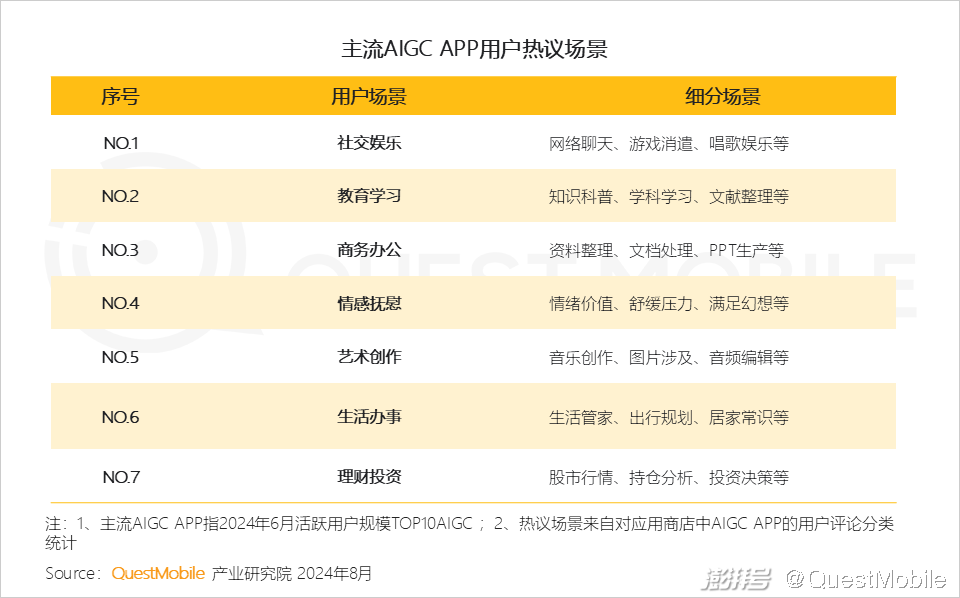The height and width of the screenshot is (598, 960).
Task: Select the 艺术创作 scene cell
Action: coord(368,357)
